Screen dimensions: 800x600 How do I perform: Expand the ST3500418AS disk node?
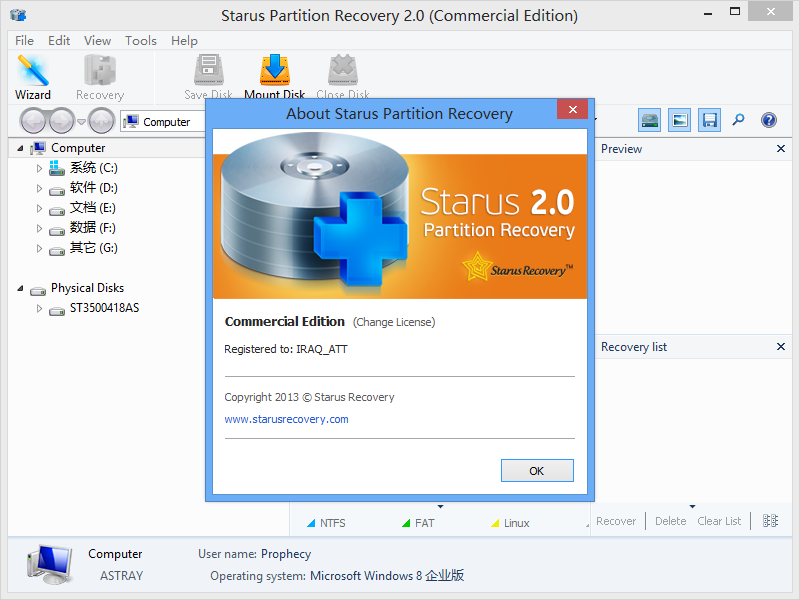[39, 308]
